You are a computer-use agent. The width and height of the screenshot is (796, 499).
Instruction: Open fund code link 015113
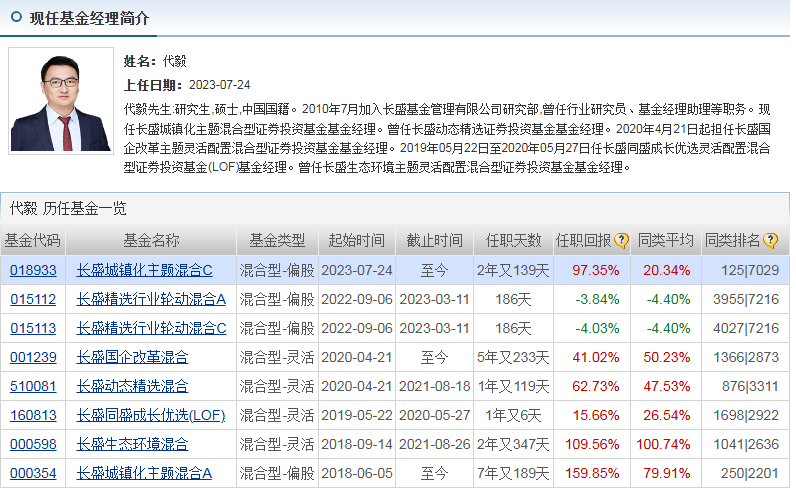[x=33, y=328]
